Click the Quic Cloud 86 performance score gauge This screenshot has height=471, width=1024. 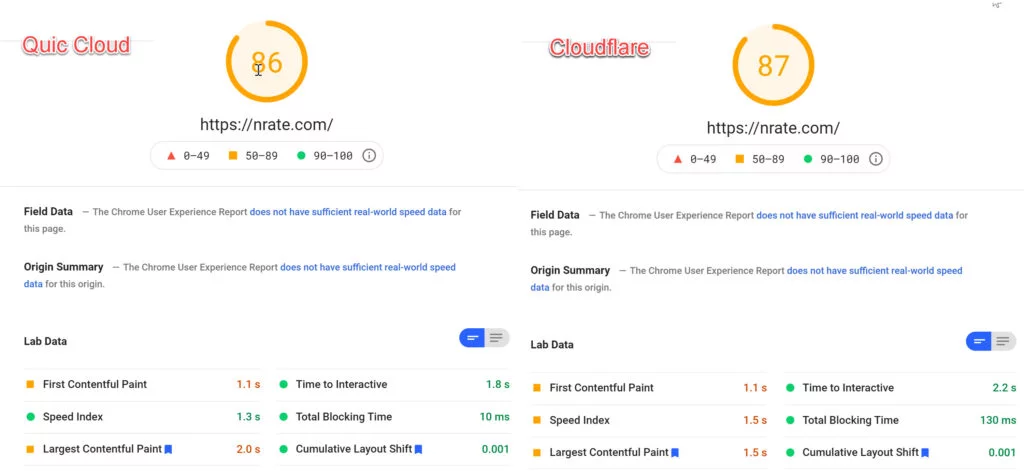coord(266,61)
